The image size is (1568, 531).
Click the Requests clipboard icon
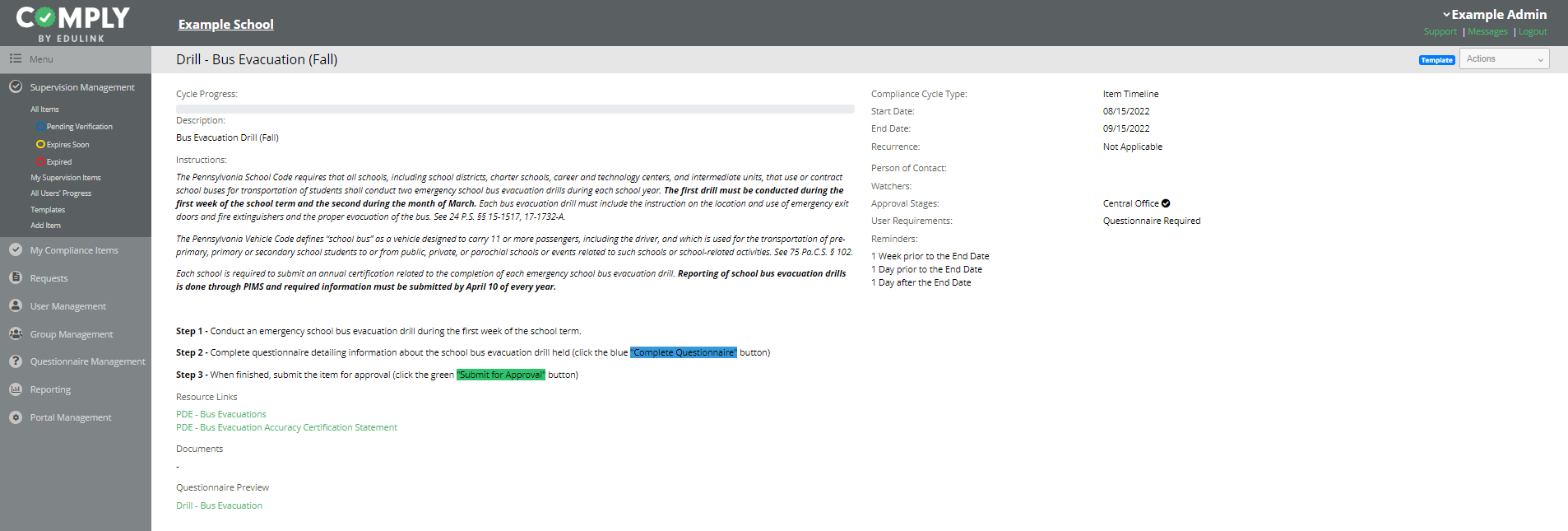[16, 277]
